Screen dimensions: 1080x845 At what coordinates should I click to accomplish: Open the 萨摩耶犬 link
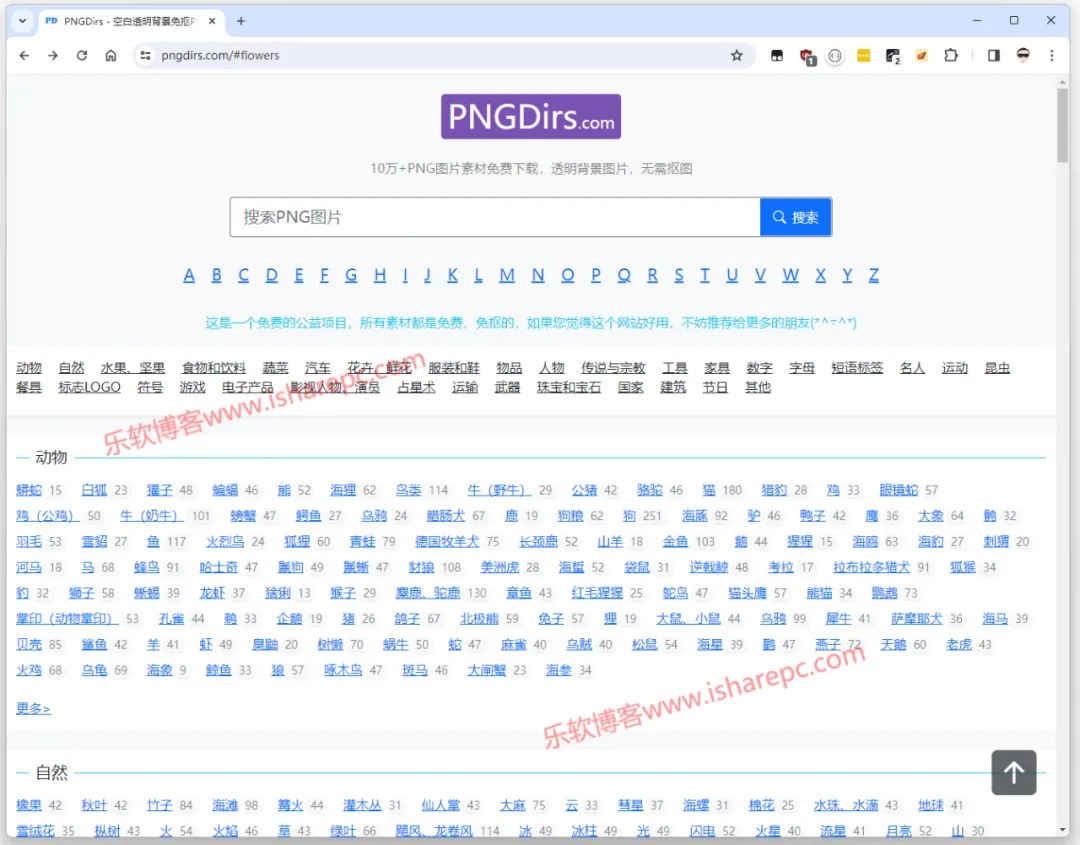coord(917,619)
